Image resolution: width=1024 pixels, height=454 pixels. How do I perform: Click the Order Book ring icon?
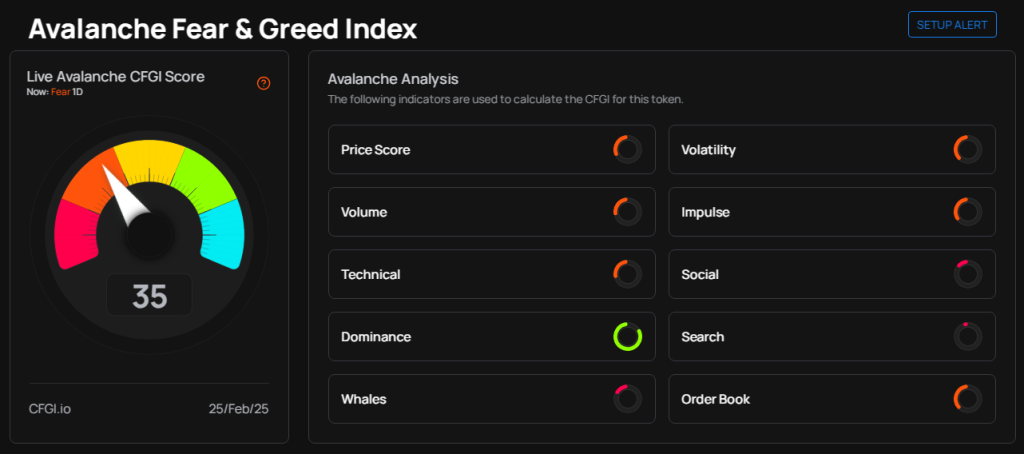click(x=968, y=399)
